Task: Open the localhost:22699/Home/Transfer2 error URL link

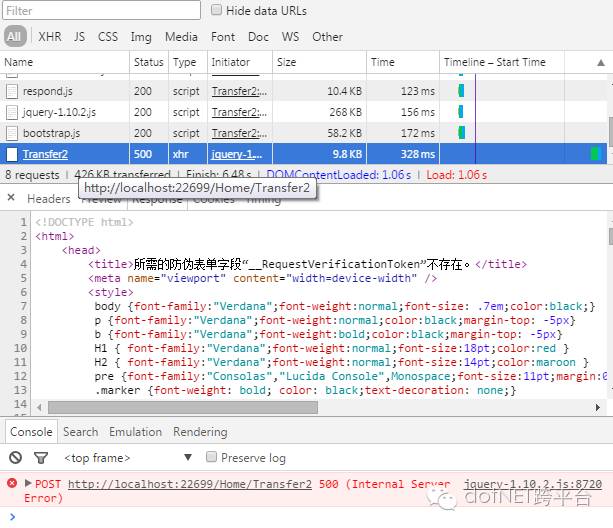Action: 190,484
